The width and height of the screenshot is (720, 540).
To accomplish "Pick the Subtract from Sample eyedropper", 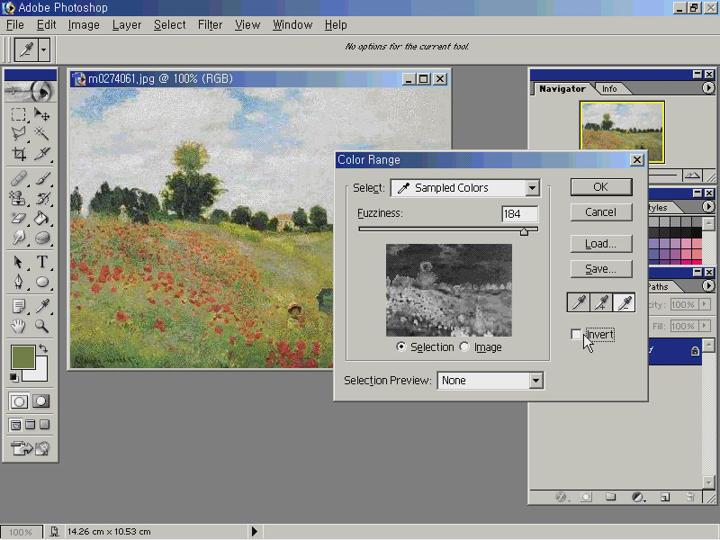I will click(x=624, y=303).
